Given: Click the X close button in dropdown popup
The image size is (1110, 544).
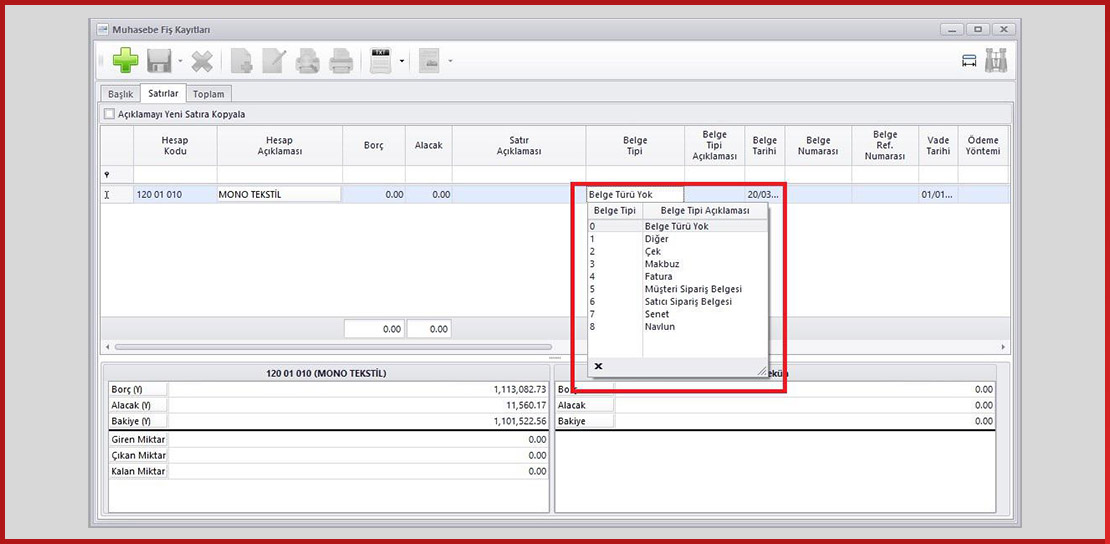Looking at the screenshot, I should 598,366.
